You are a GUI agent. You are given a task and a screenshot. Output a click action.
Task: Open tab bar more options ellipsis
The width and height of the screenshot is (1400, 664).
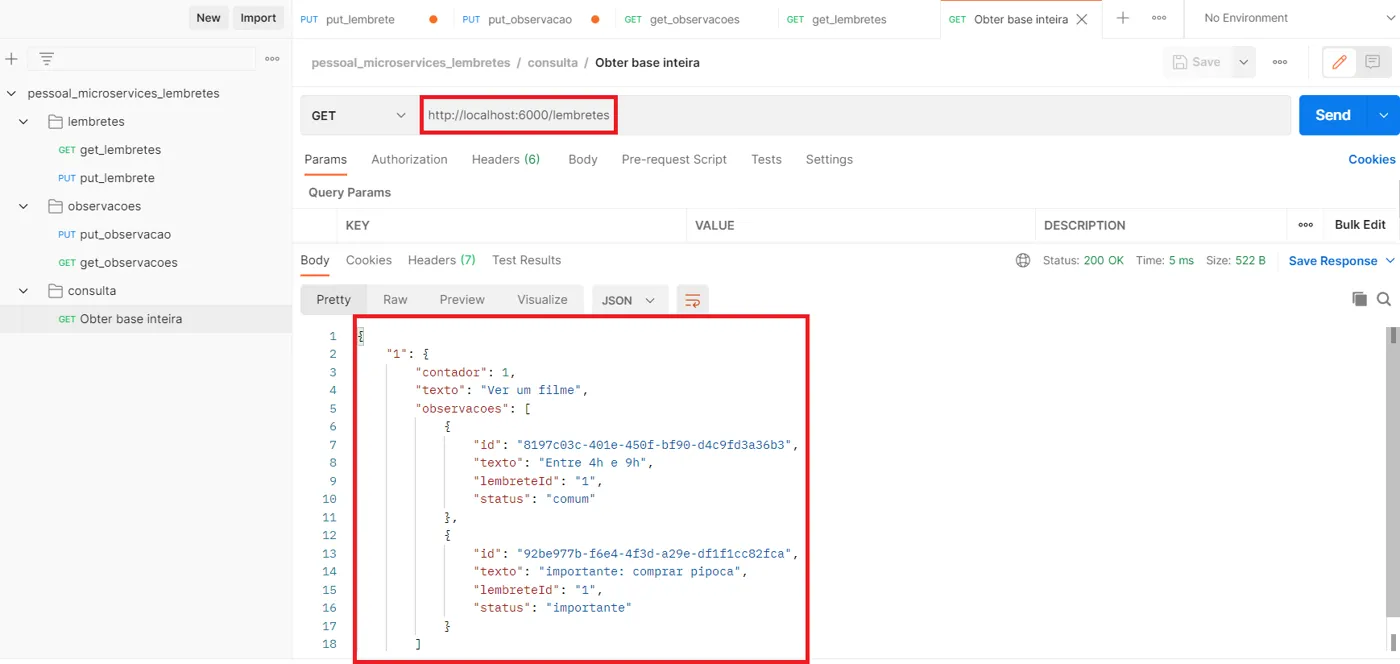(x=1159, y=18)
